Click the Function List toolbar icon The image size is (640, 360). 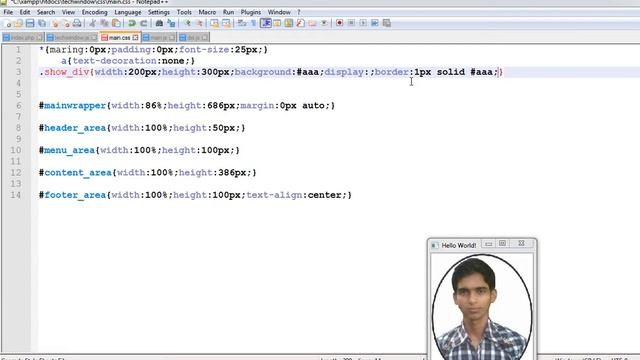[300, 23]
